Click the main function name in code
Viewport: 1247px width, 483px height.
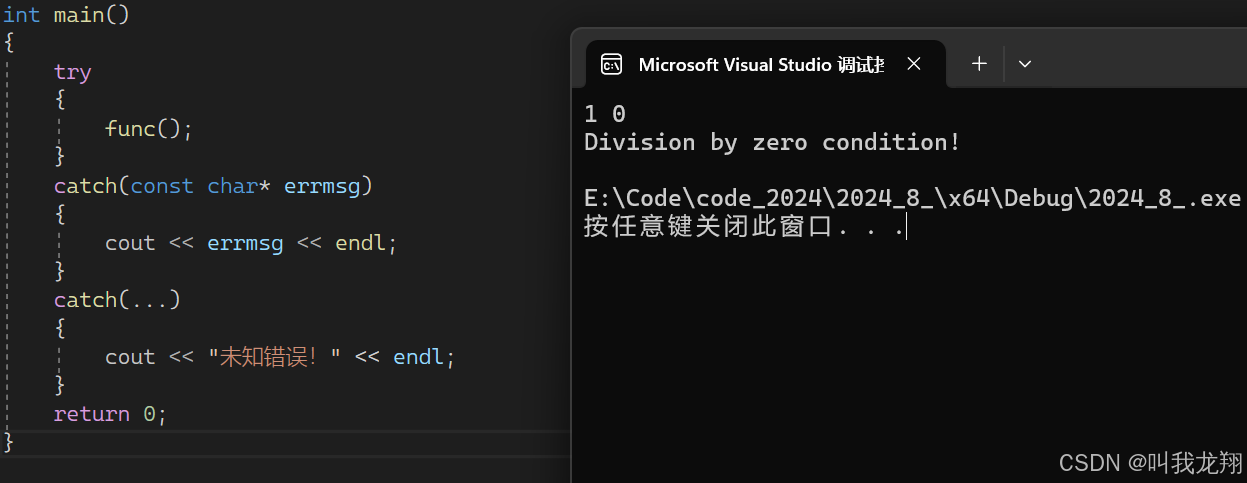coord(78,15)
